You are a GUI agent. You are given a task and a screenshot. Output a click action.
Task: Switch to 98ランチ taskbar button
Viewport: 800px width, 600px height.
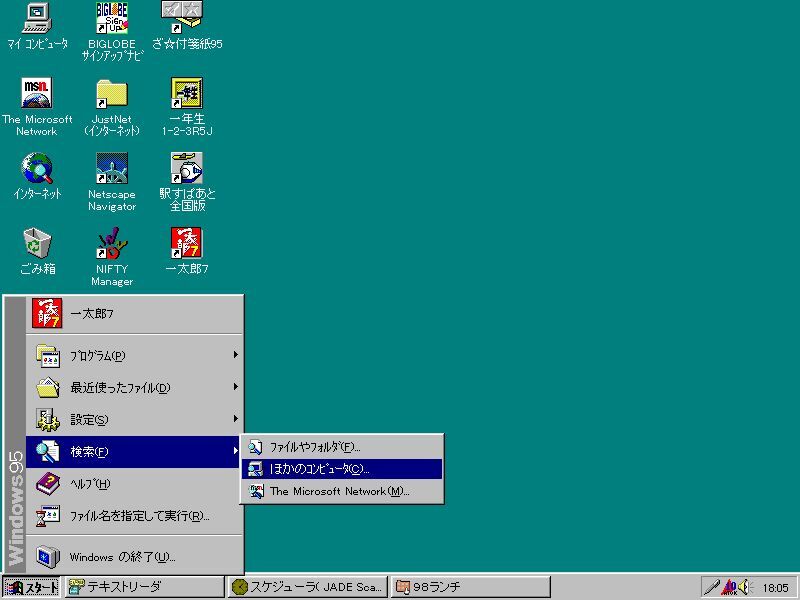pos(471,587)
